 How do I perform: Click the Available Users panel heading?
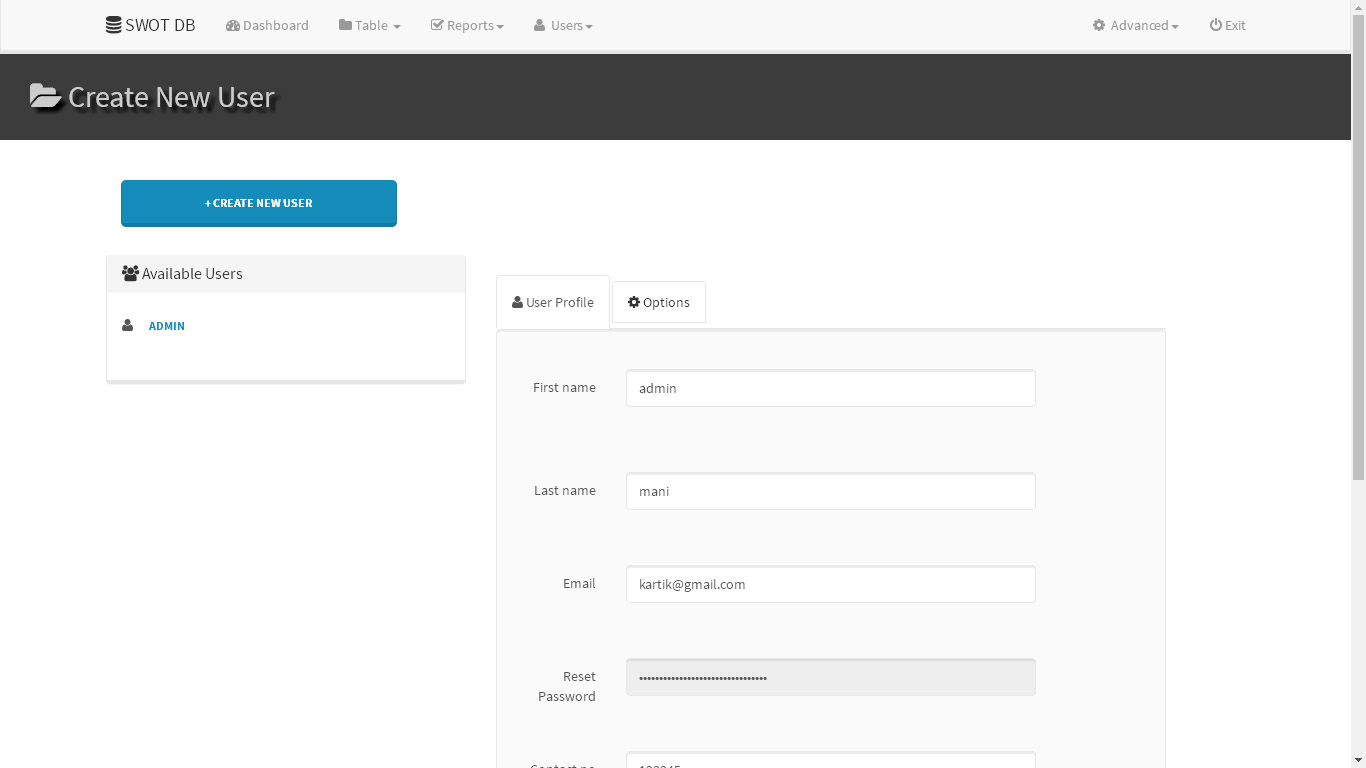286,274
